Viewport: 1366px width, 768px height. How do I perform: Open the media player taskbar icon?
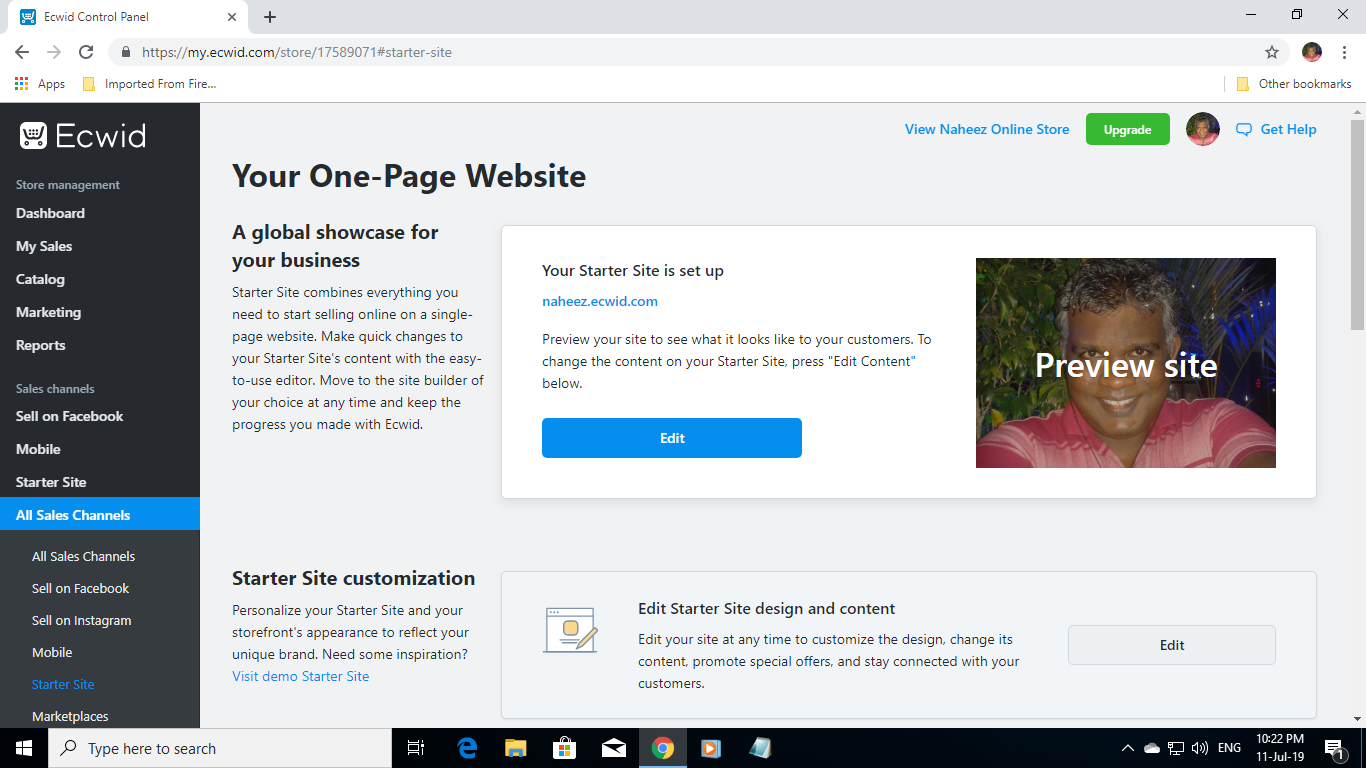[711, 748]
